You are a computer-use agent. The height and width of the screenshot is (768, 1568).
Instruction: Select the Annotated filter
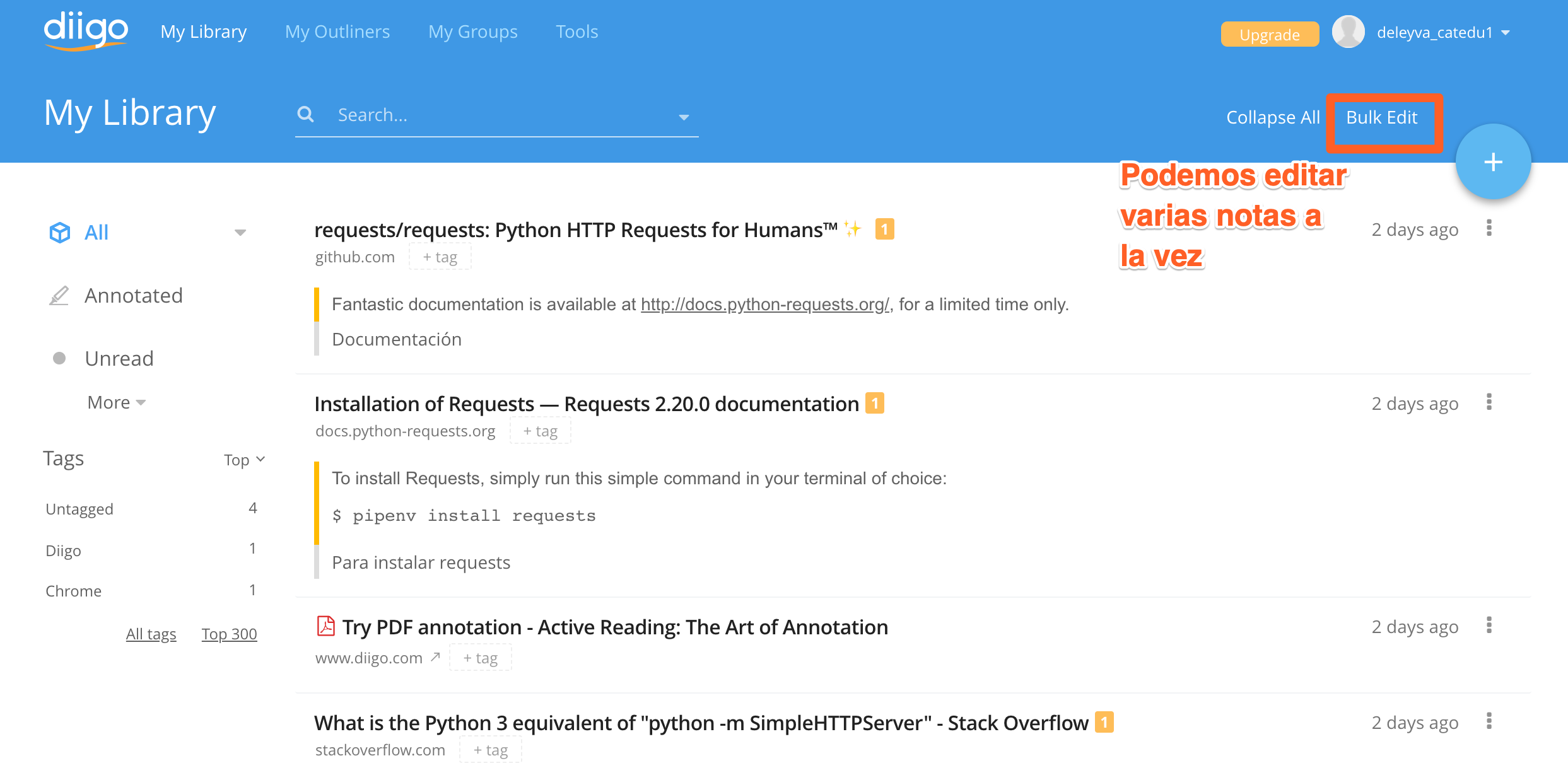[x=133, y=295]
